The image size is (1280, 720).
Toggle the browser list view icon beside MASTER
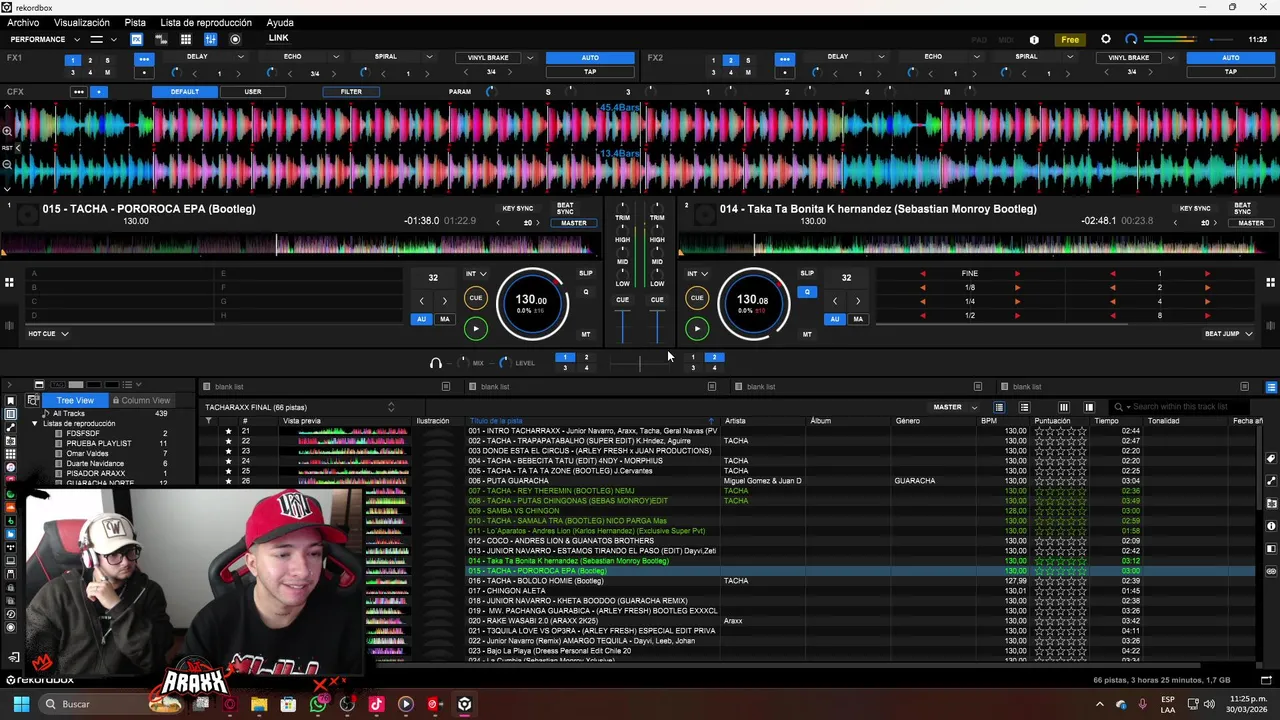(x=999, y=407)
